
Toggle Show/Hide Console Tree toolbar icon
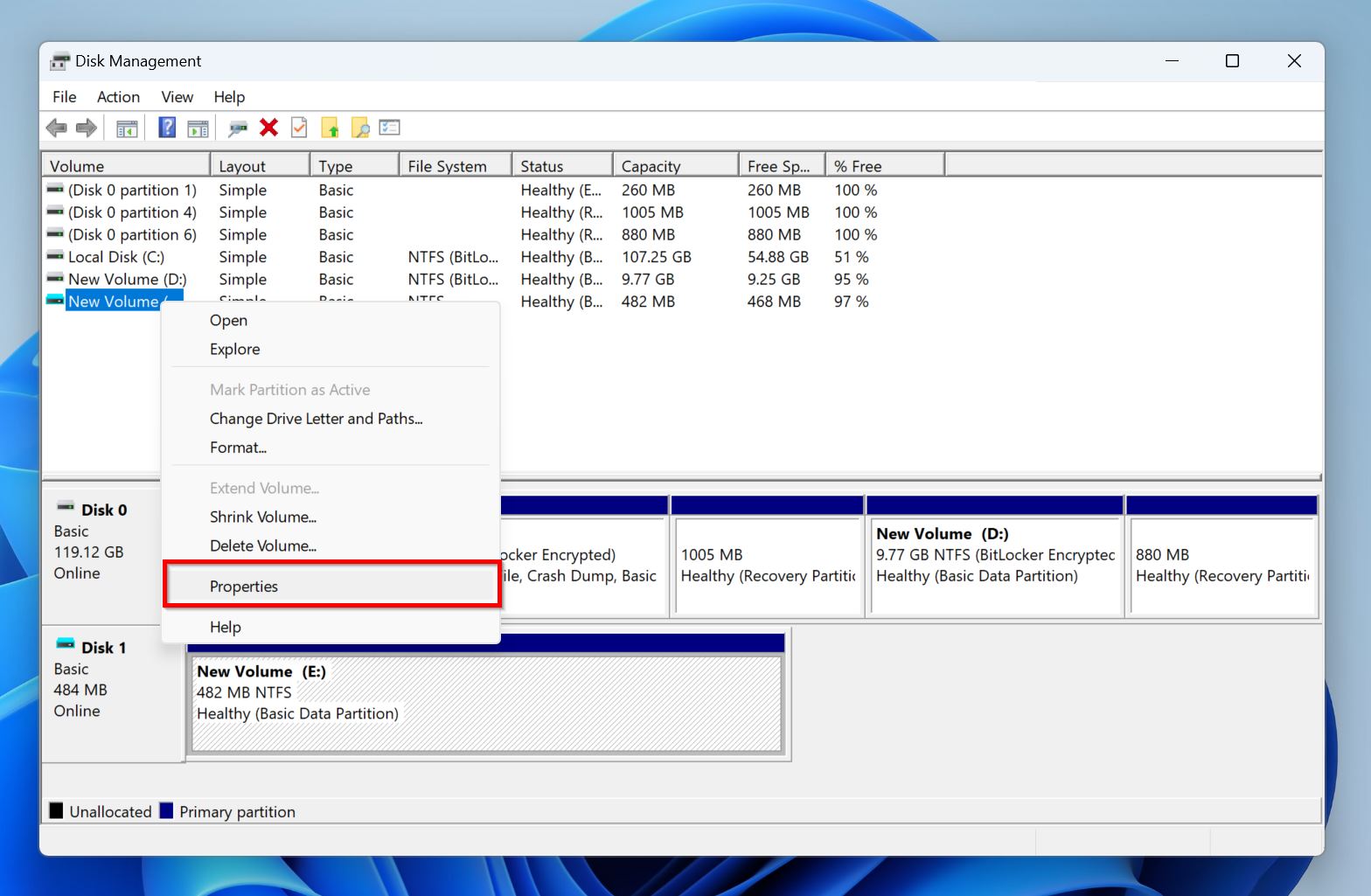click(x=127, y=128)
